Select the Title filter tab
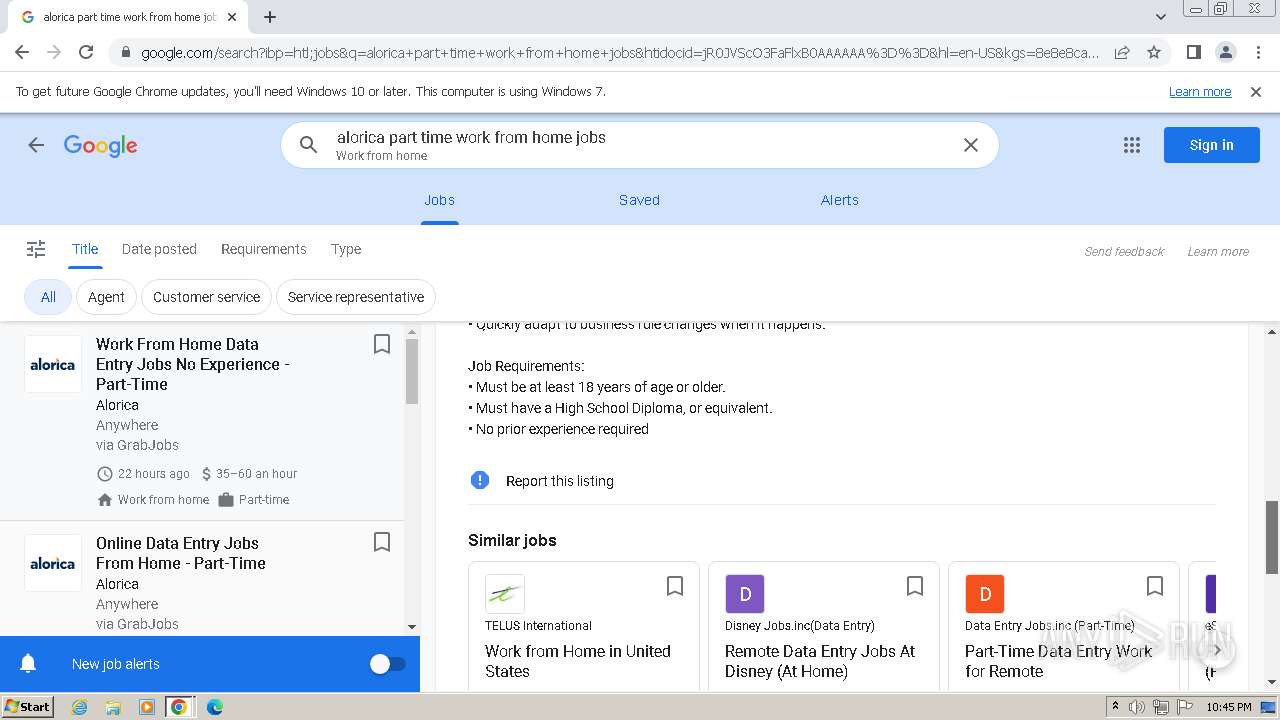1280x720 pixels. coord(85,249)
